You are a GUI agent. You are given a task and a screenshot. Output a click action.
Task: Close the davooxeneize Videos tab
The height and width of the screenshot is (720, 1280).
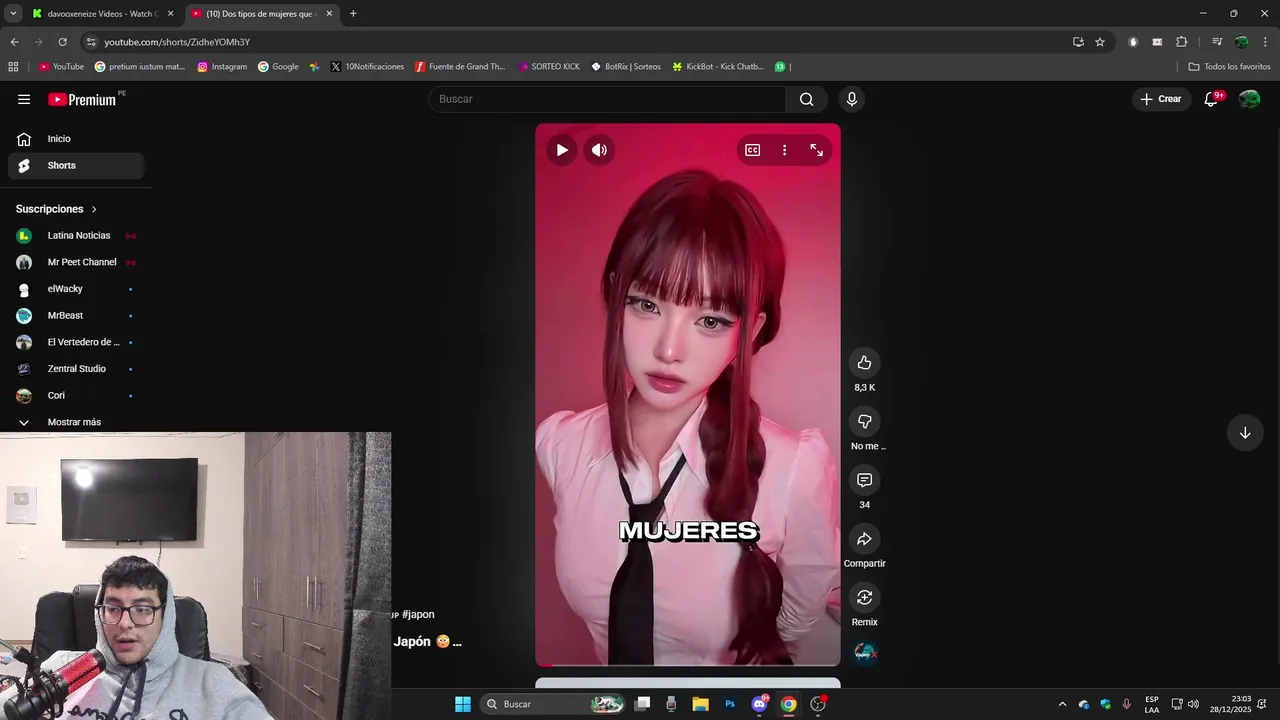click(171, 14)
